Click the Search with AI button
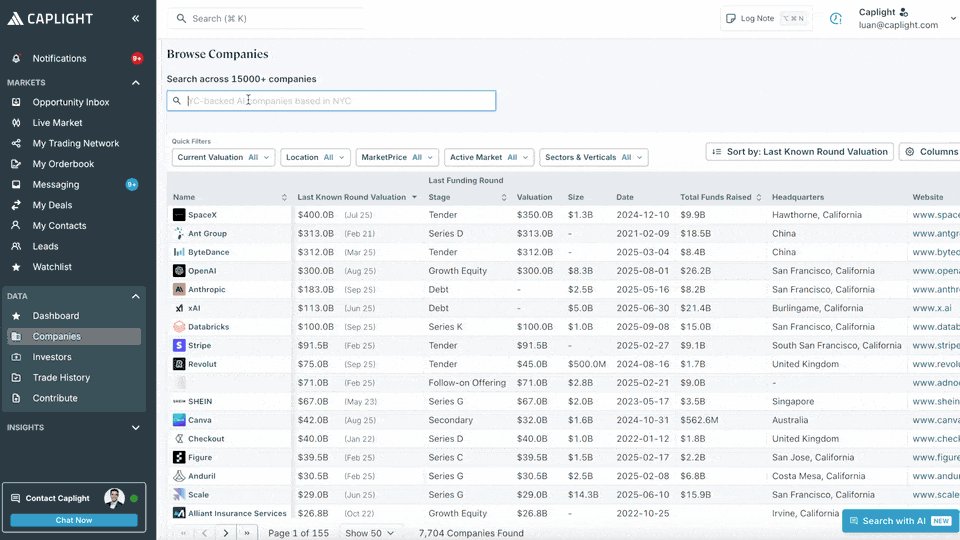The image size is (960, 540). 900,521
